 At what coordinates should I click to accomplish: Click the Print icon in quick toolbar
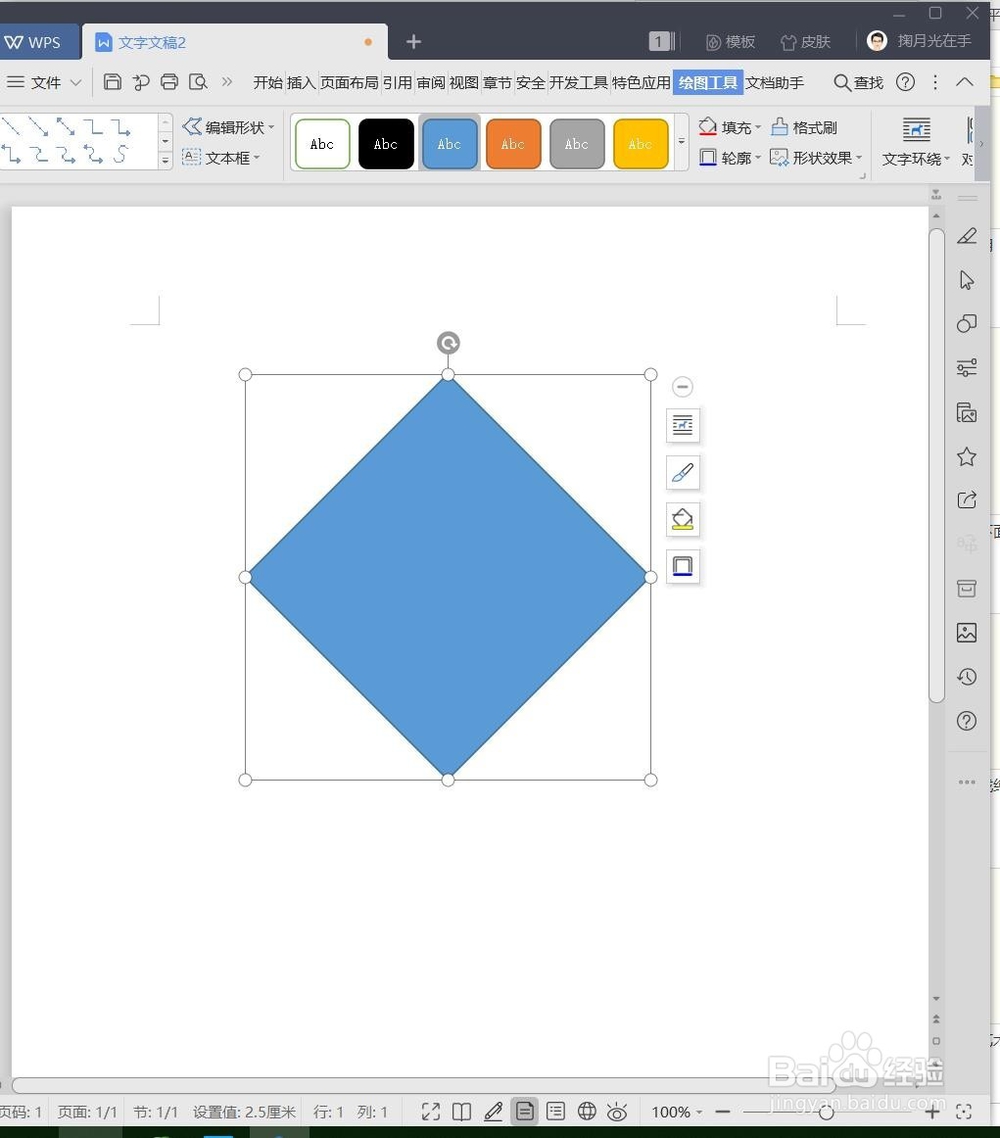coord(169,82)
